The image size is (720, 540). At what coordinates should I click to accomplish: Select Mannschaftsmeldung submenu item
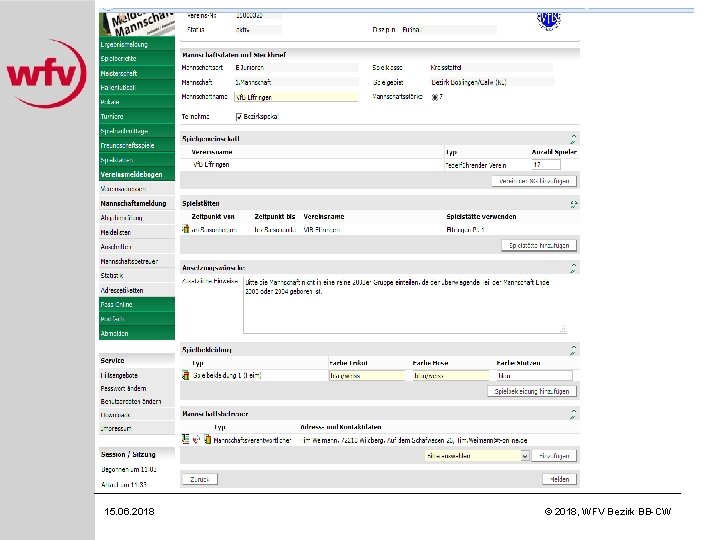click(x=137, y=203)
